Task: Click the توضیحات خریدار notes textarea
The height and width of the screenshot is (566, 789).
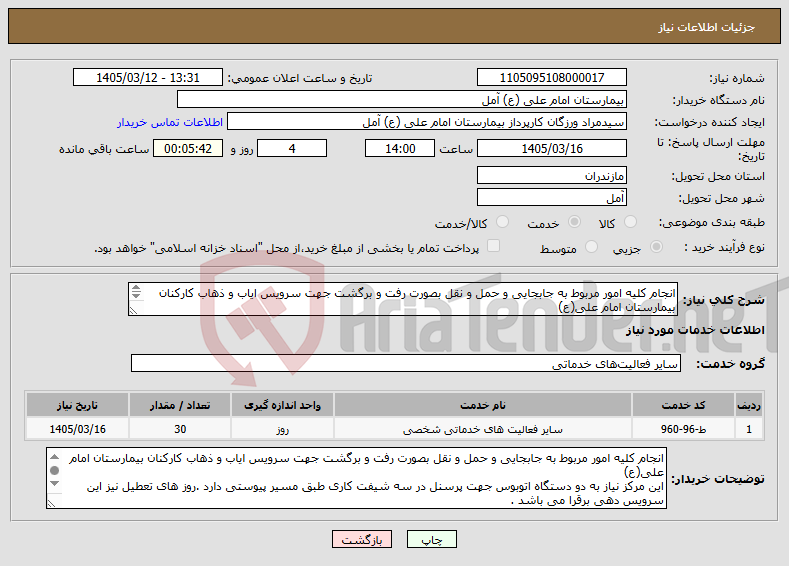Action: coord(356,478)
